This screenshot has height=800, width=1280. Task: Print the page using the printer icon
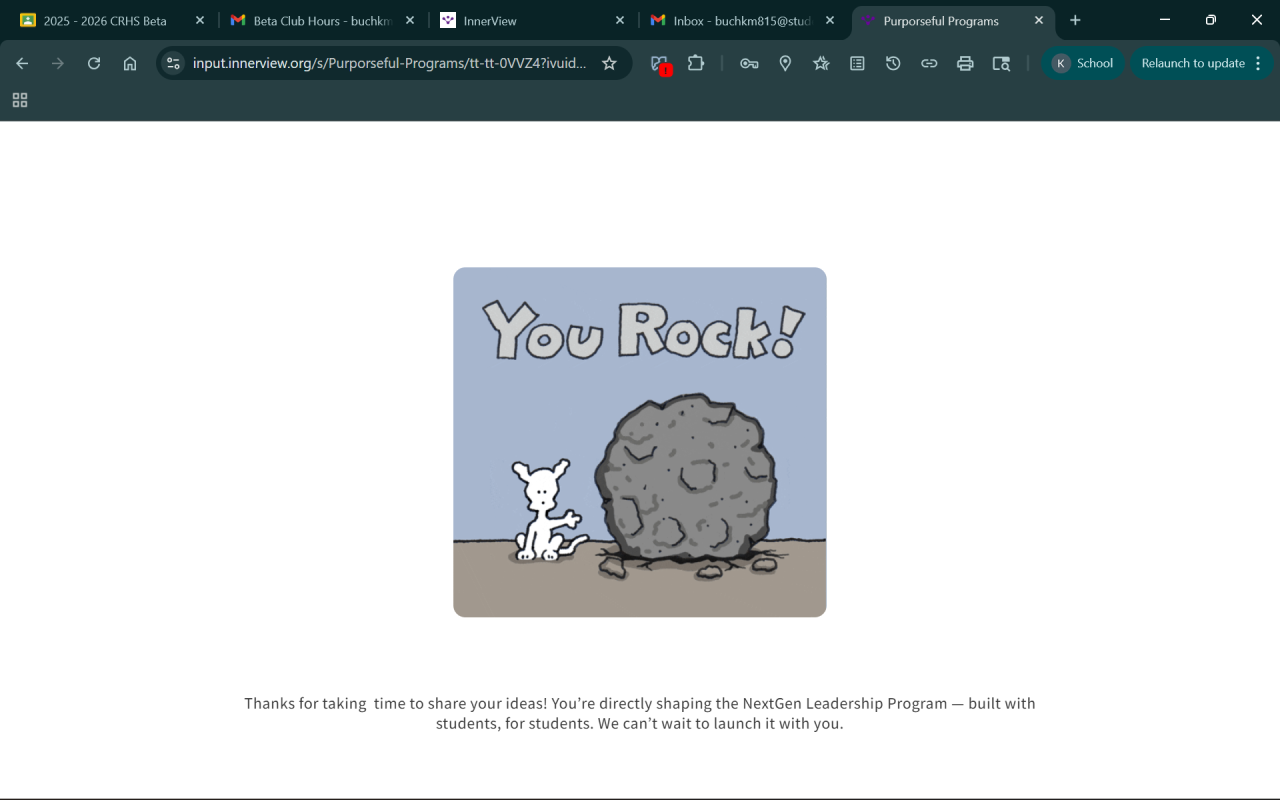(965, 63)
